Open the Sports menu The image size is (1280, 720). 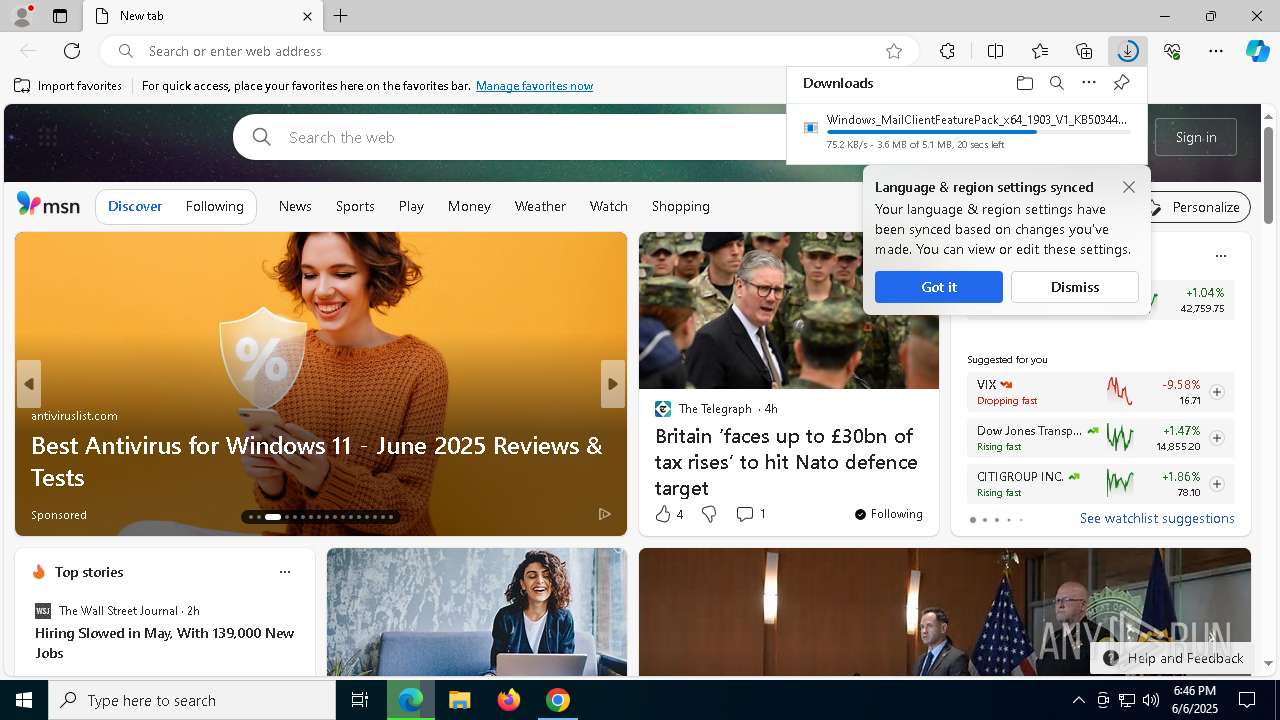355,206
